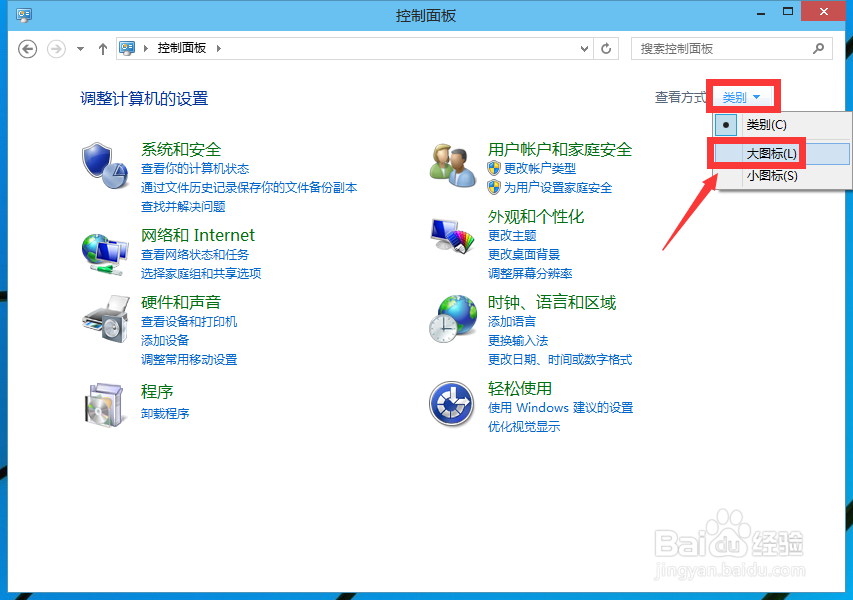Maximize the Control Panel window
The image size is (853, 600).
788,11
